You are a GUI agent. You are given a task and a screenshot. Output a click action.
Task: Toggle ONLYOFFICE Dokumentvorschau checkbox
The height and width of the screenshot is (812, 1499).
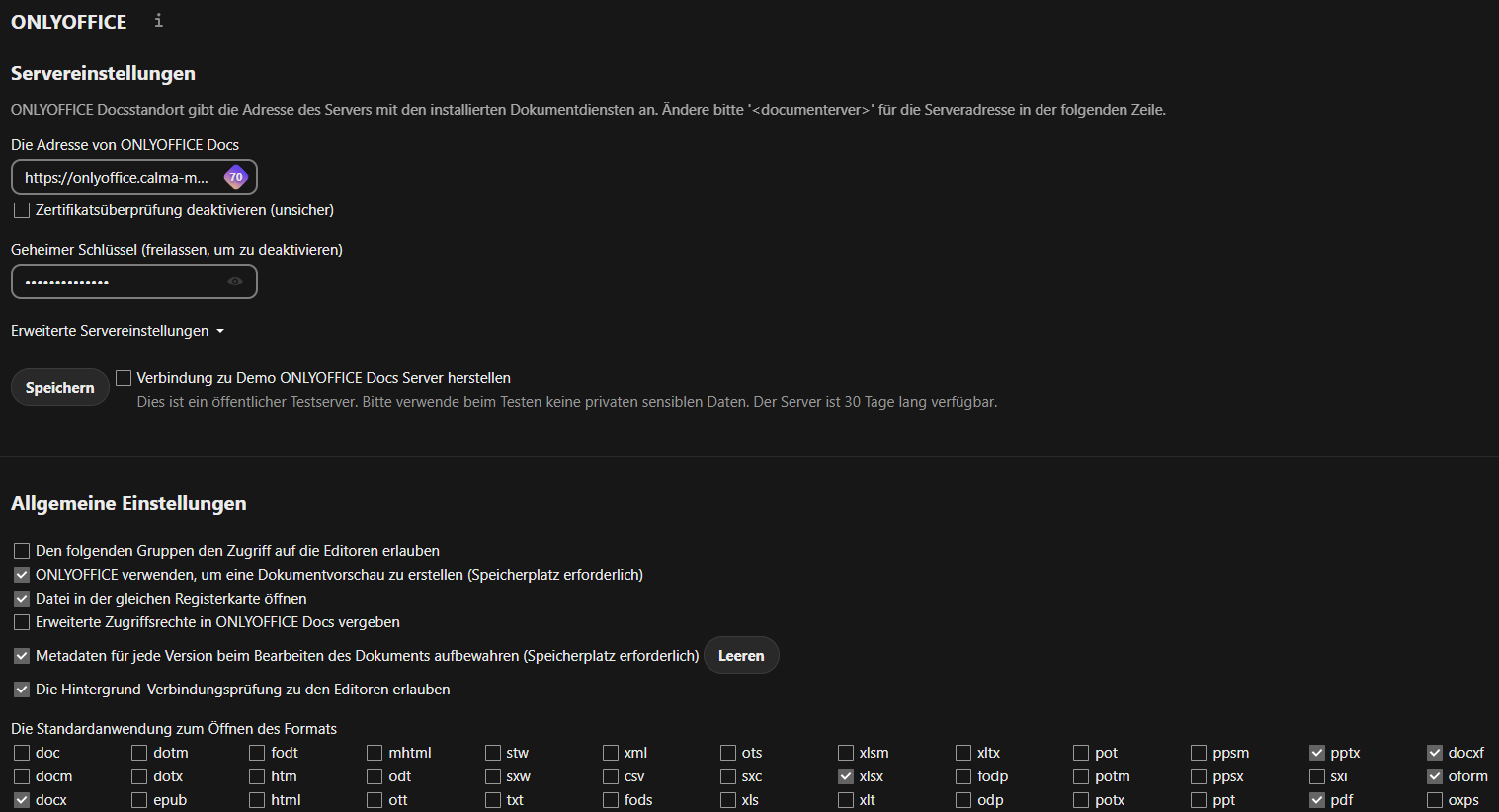[22, 575]
